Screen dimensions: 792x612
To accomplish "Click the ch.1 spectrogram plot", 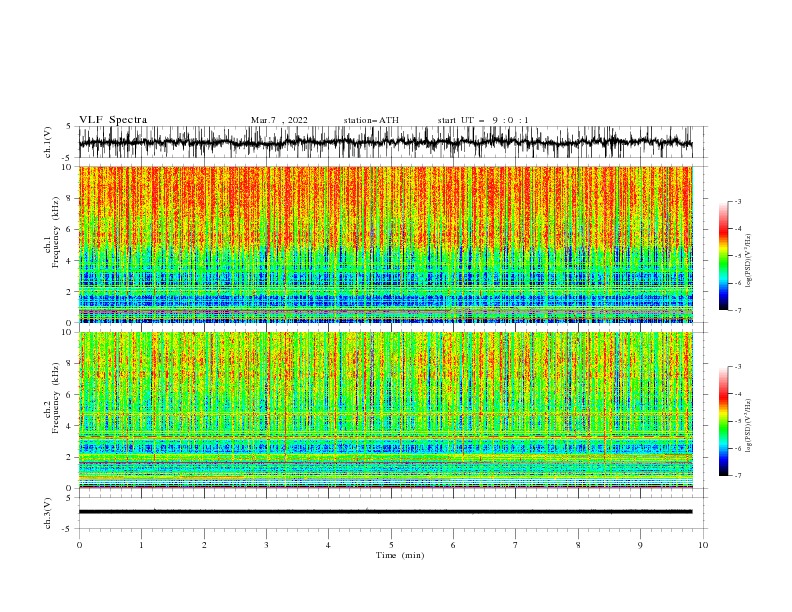I will coord(385,244).
